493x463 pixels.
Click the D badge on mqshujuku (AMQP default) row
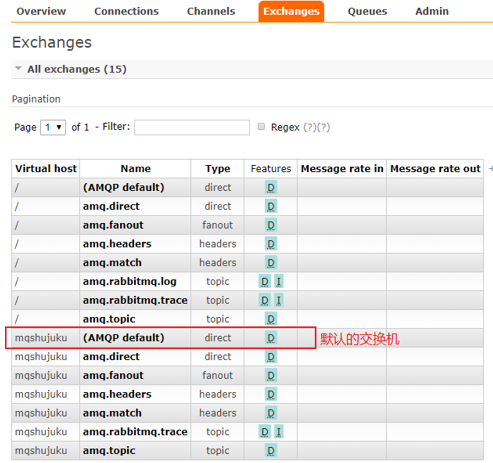pyautogui.click(x=271, y=338)
